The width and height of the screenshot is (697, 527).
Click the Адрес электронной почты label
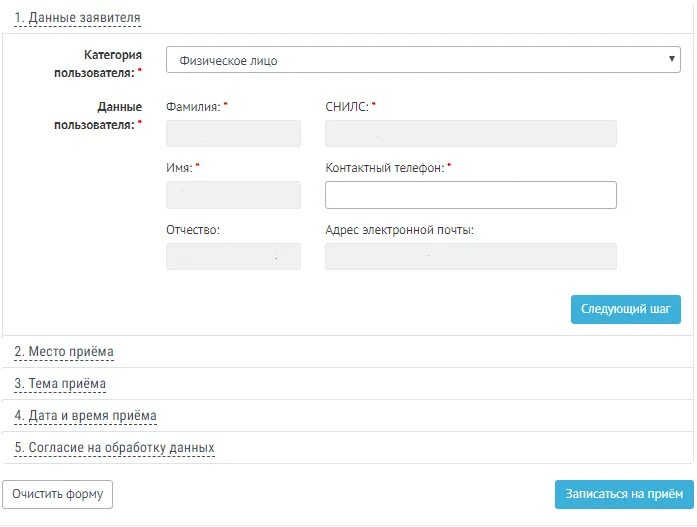(x=400, y=230)
